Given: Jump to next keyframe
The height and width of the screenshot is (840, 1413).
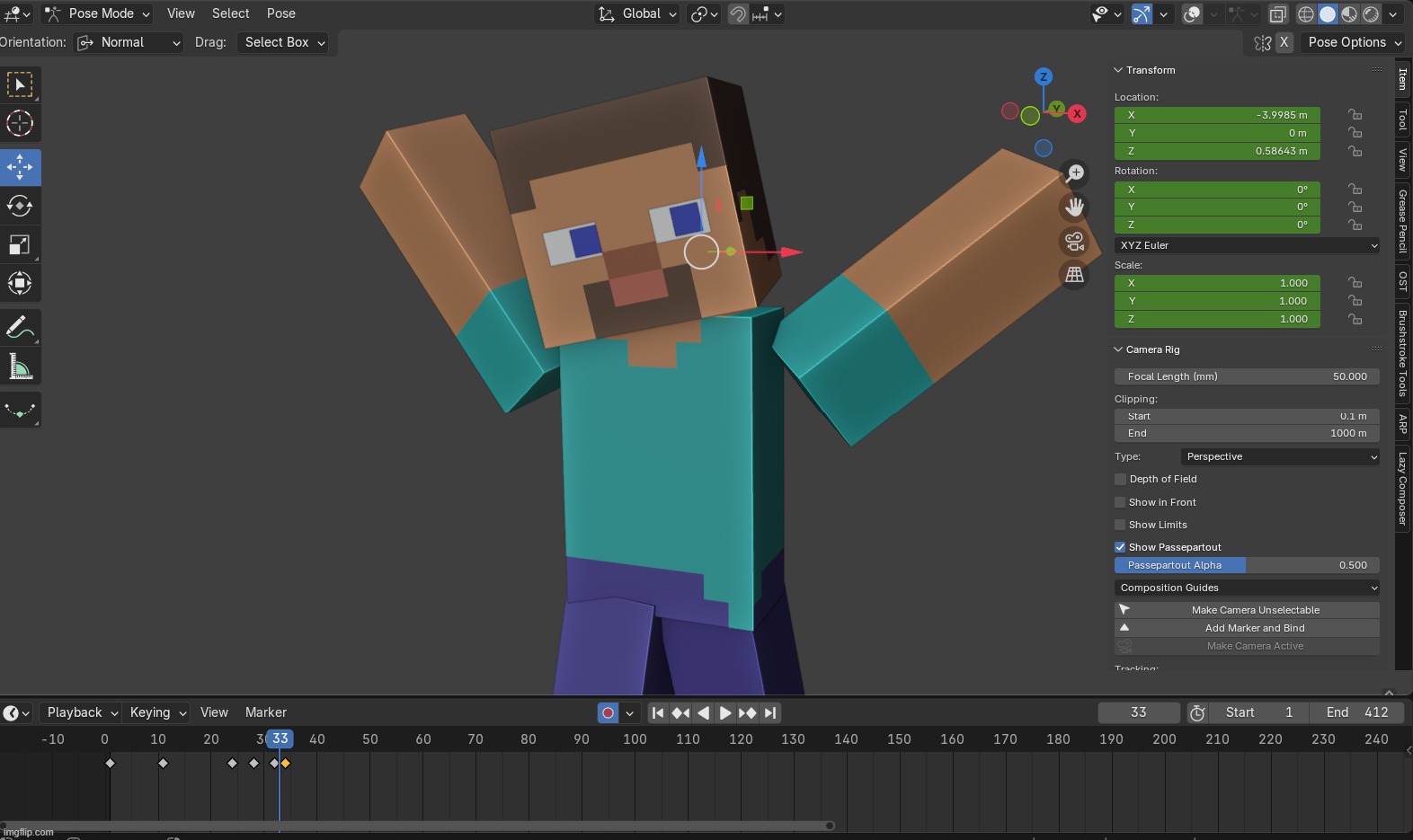Looking at the screenshot, I should click(x=748, y=712).
